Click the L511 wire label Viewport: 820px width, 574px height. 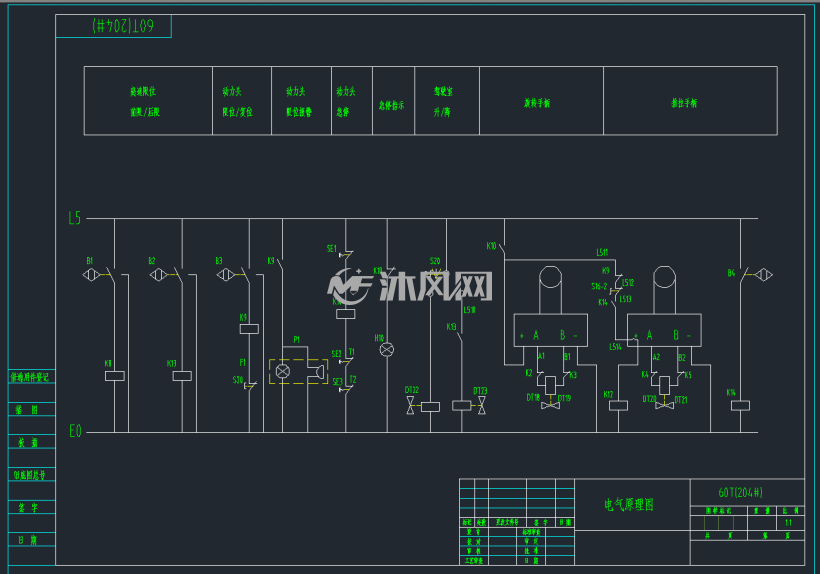[x=602, y=252]
